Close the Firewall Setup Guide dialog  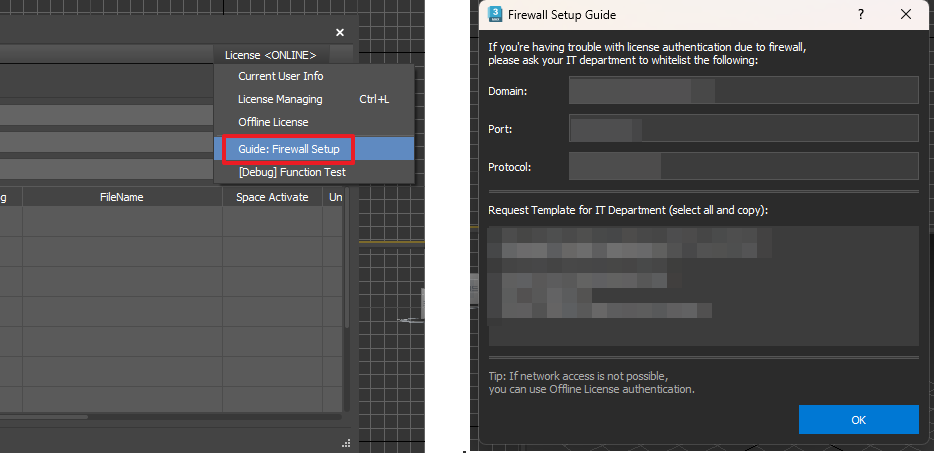click(x=906, y=15)
